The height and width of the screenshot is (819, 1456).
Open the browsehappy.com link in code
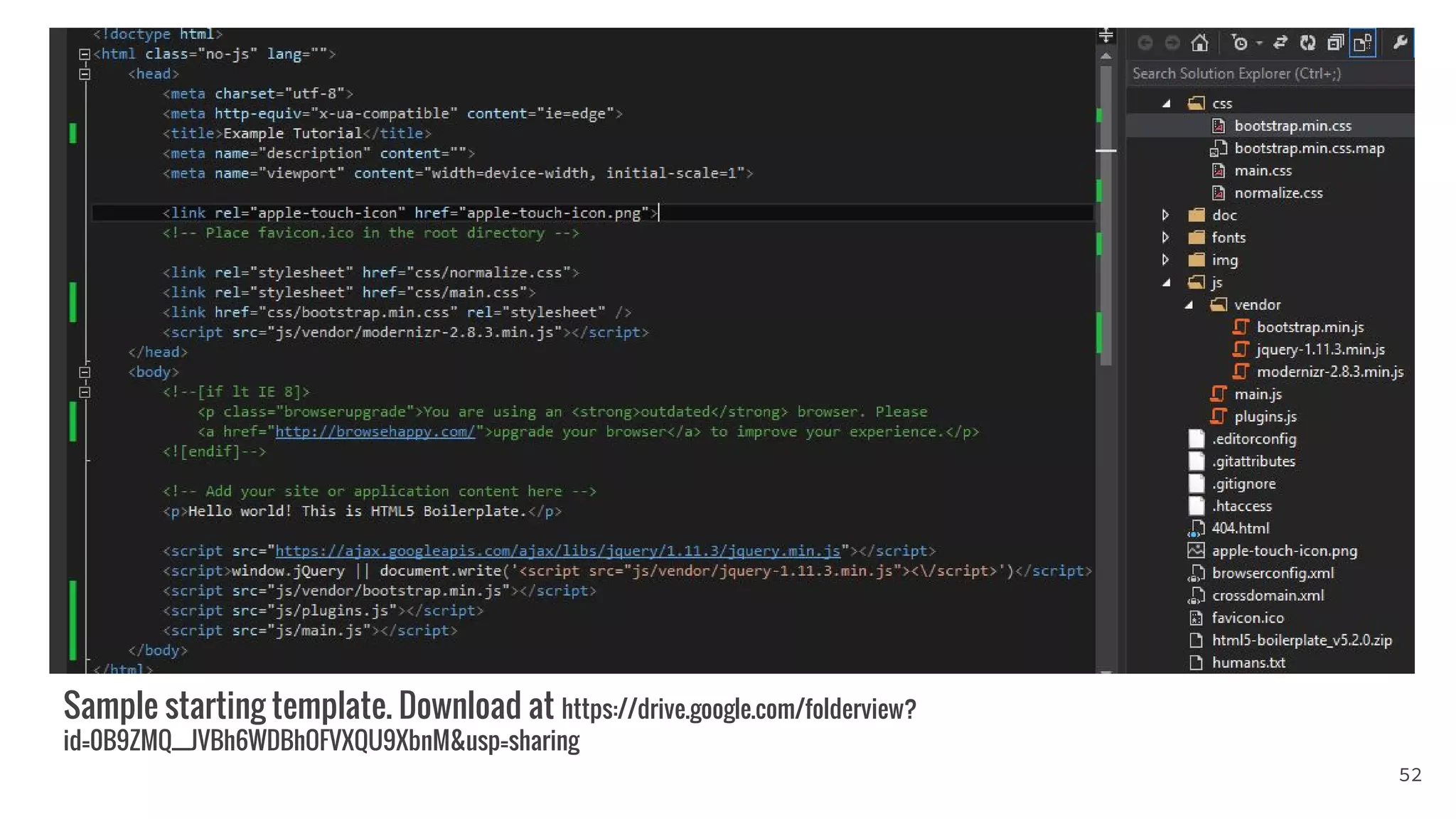tap(375, 432)
